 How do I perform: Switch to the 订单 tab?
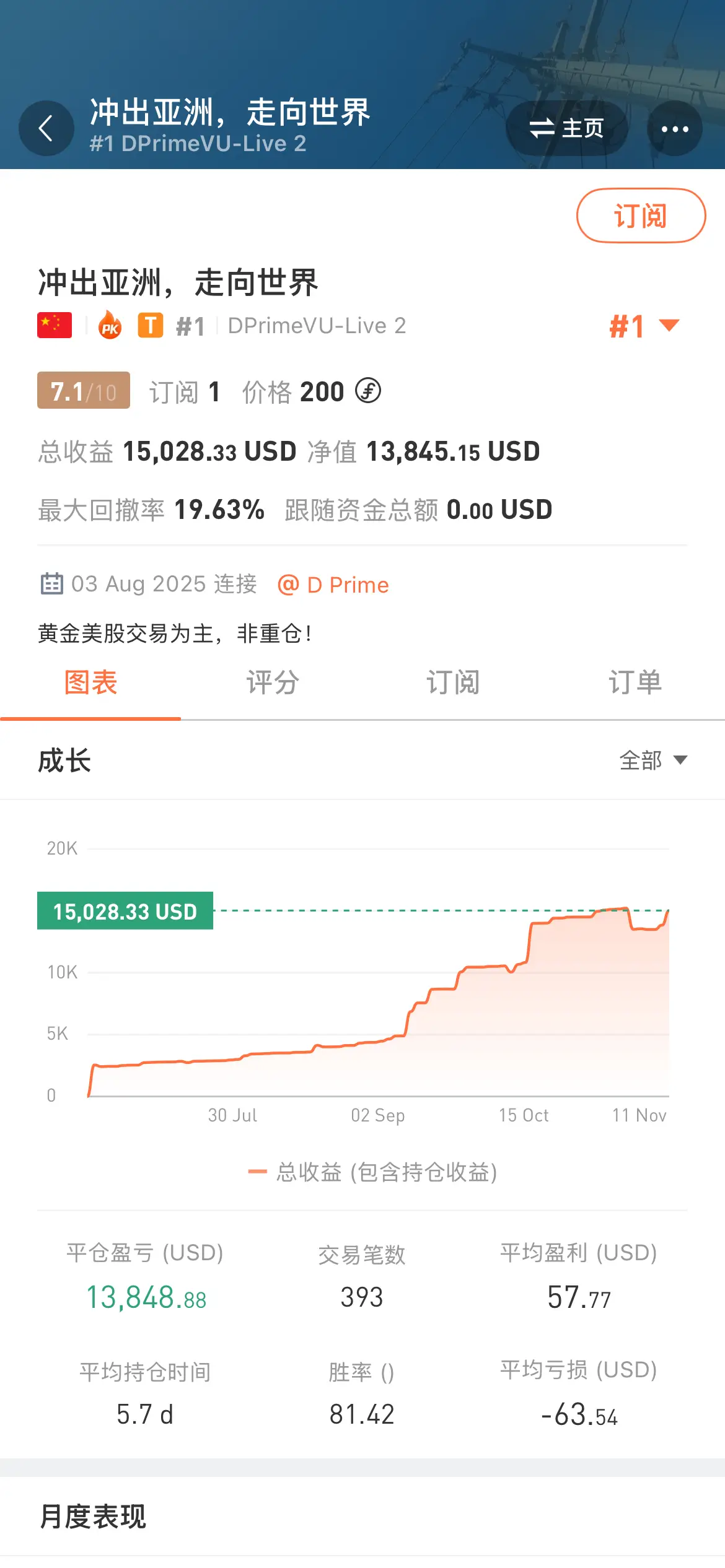(x=635, y=683)
